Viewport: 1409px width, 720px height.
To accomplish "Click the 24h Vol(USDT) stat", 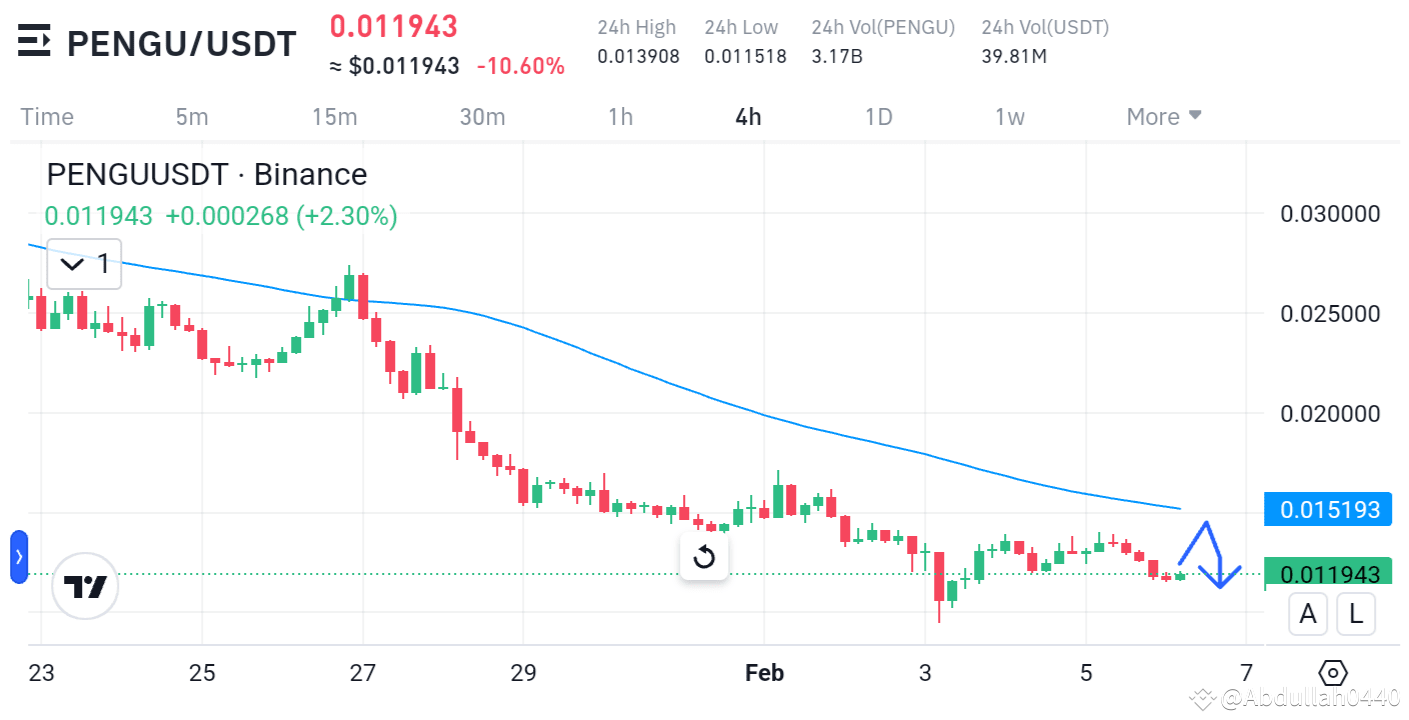I will 1044,41.
